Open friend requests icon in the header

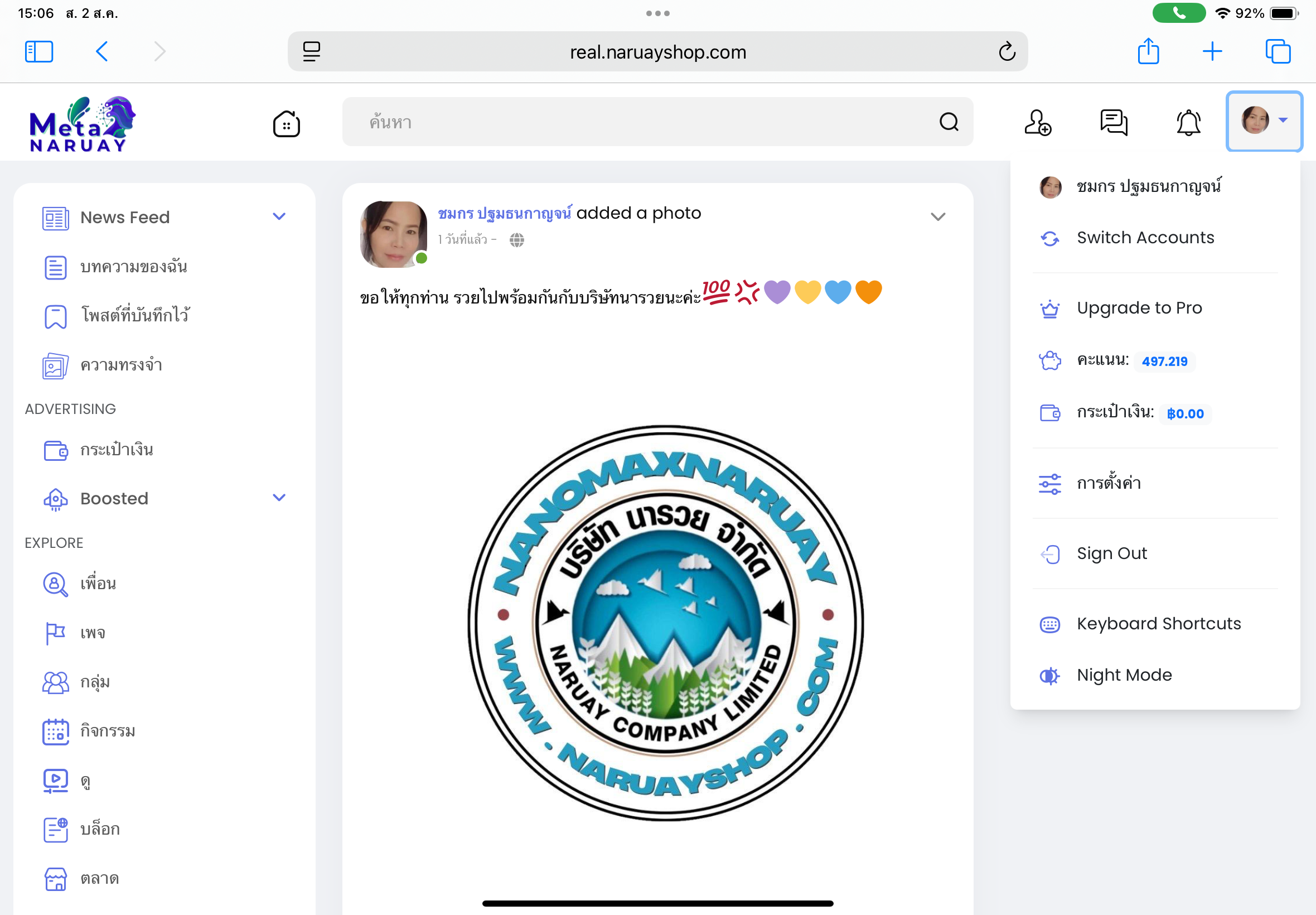point(1038,122)
